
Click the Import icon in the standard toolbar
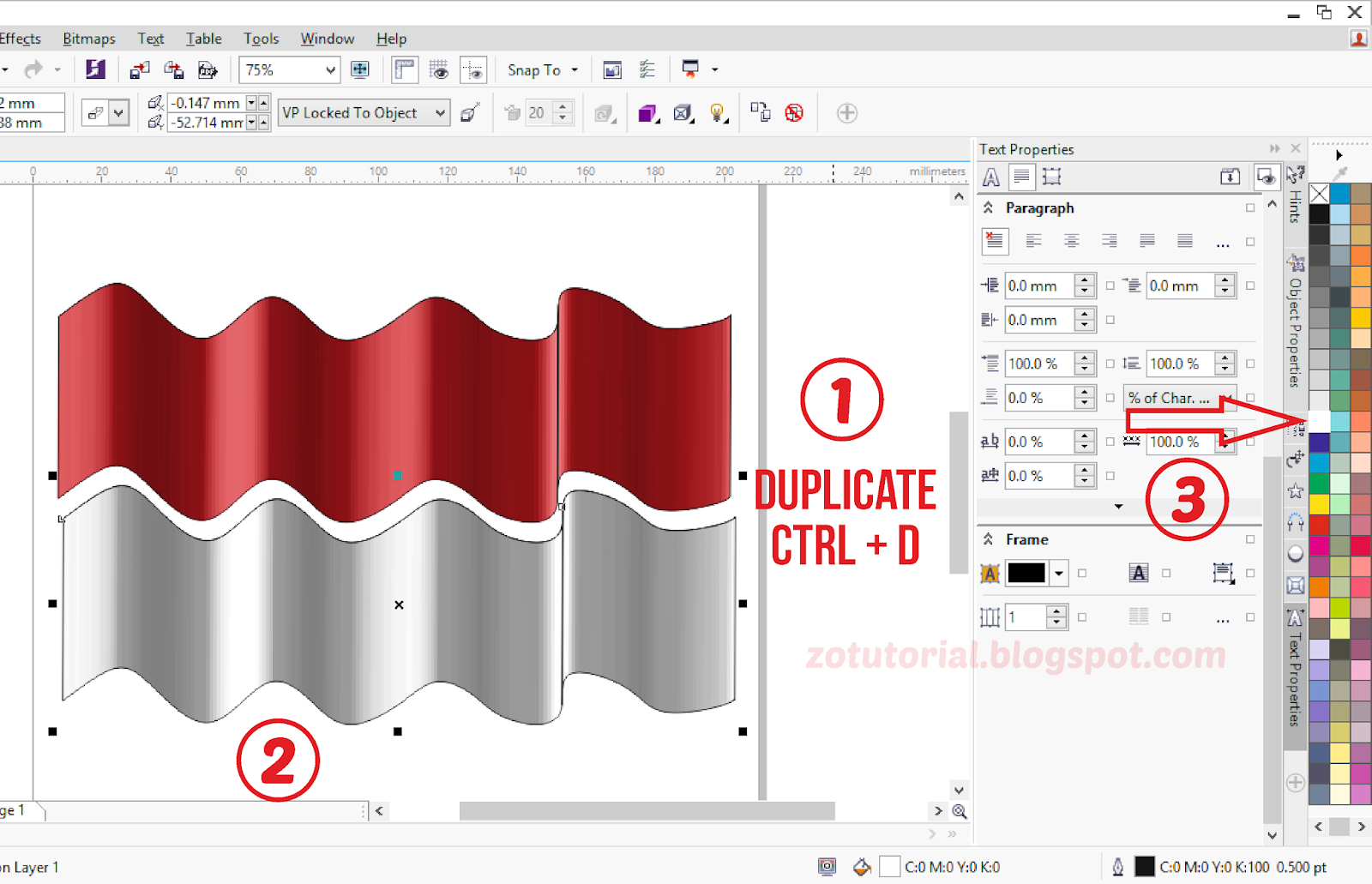139,70
